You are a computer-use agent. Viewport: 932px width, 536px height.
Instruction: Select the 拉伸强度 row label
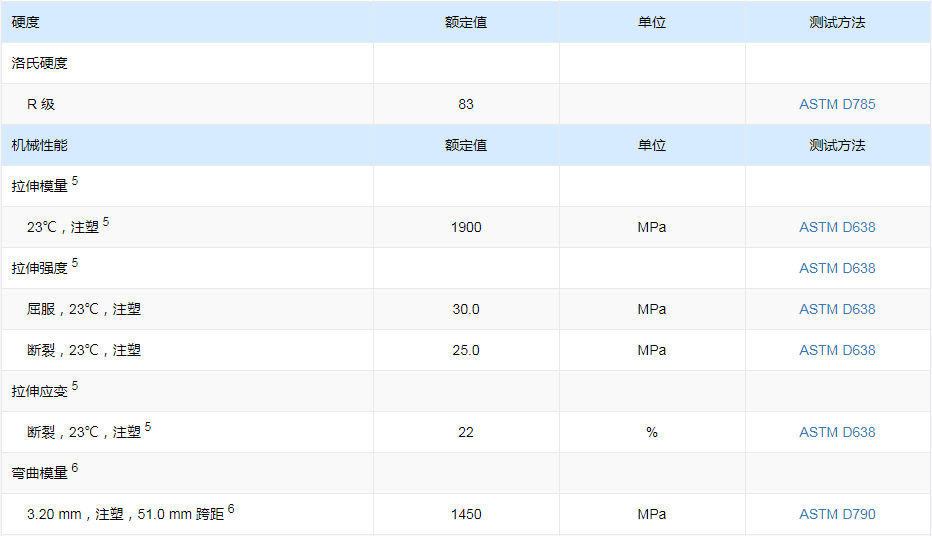point(39,268)
